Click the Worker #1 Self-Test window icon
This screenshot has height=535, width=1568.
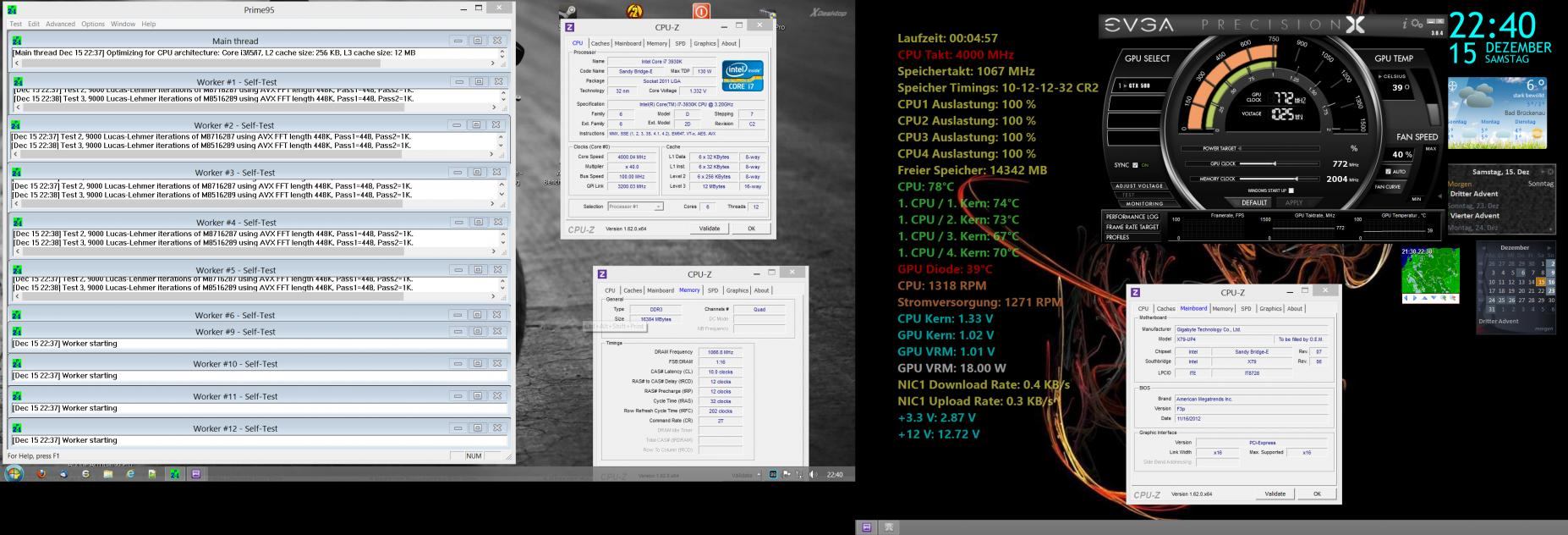click(17, 81)
